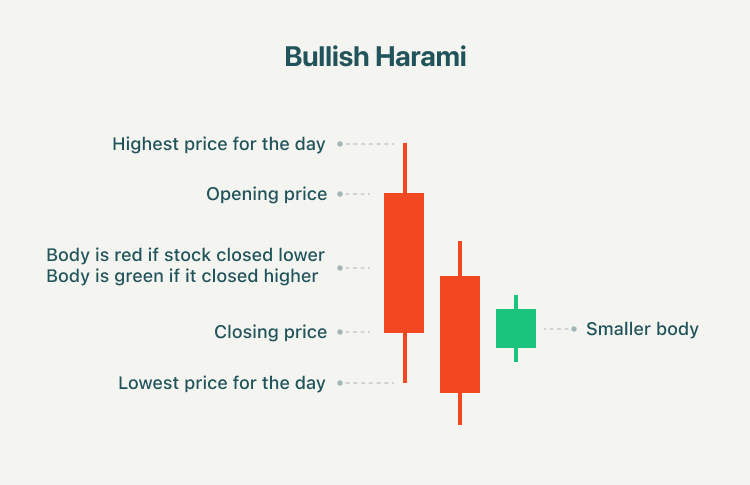Click the "Opening price" label
The width and height of the screenshot is (750, 485).
tap(266, 194)
